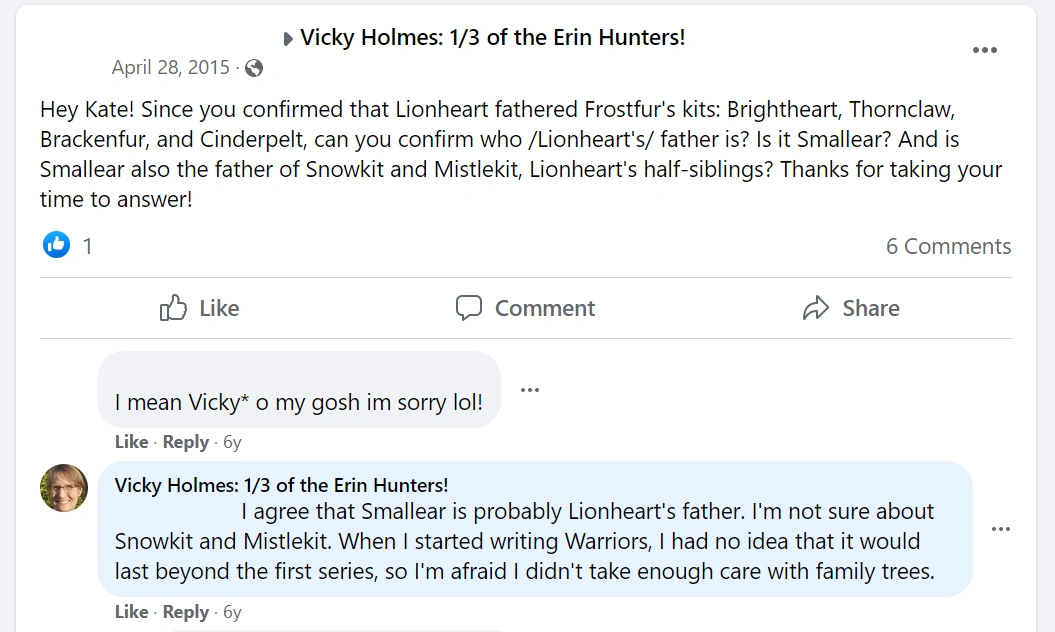1055x632 pixels.
Task: Open the April 28, 2015 post timestamp
Action: click(170, 68)
